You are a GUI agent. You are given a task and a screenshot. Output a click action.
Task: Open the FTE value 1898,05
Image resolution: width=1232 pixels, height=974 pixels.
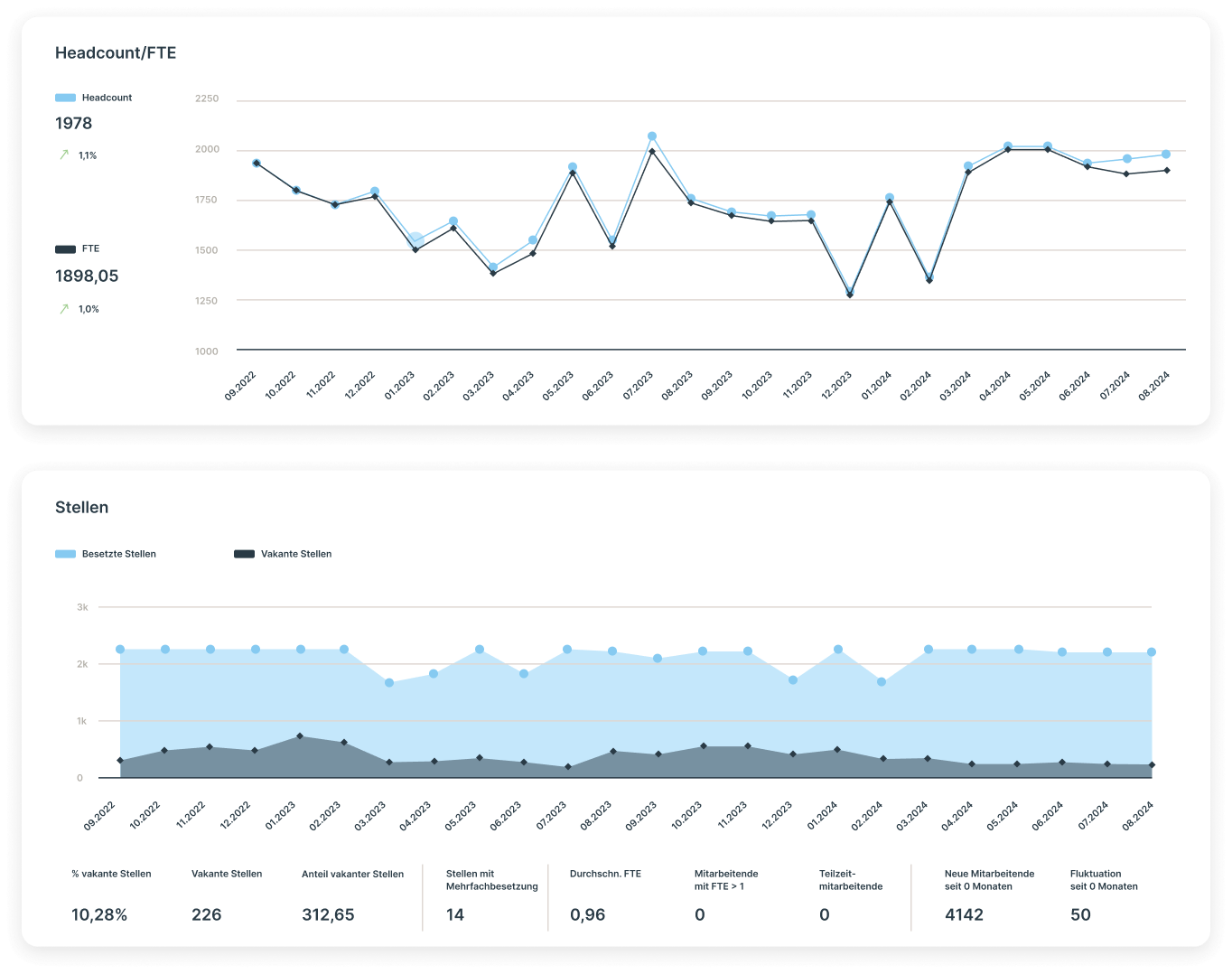[x=87, y=276]
